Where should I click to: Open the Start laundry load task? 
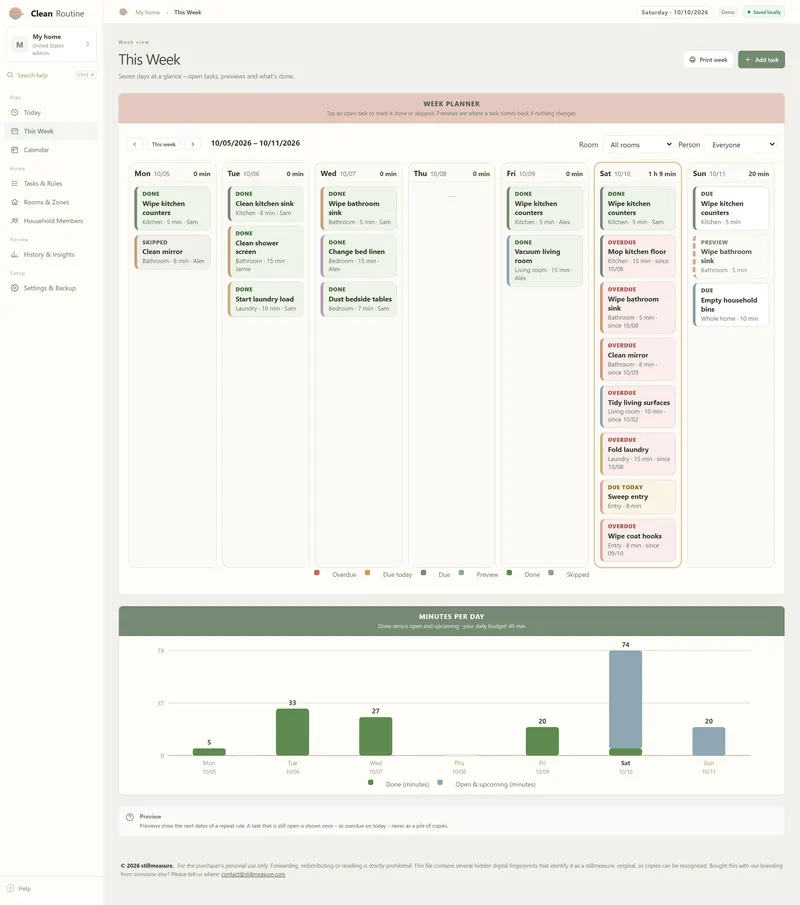click(x=266, y=299)
